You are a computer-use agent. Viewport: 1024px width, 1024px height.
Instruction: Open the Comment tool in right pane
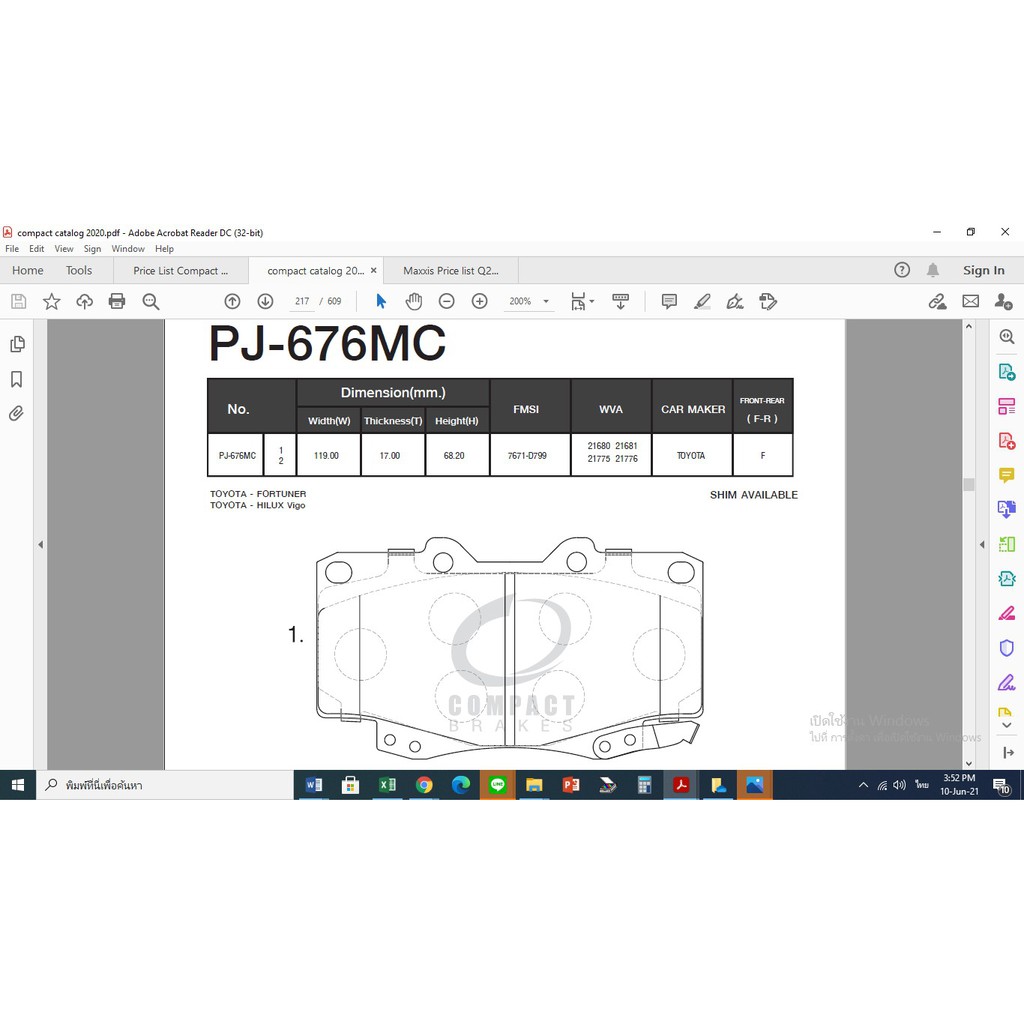[x=1006, y=475]
